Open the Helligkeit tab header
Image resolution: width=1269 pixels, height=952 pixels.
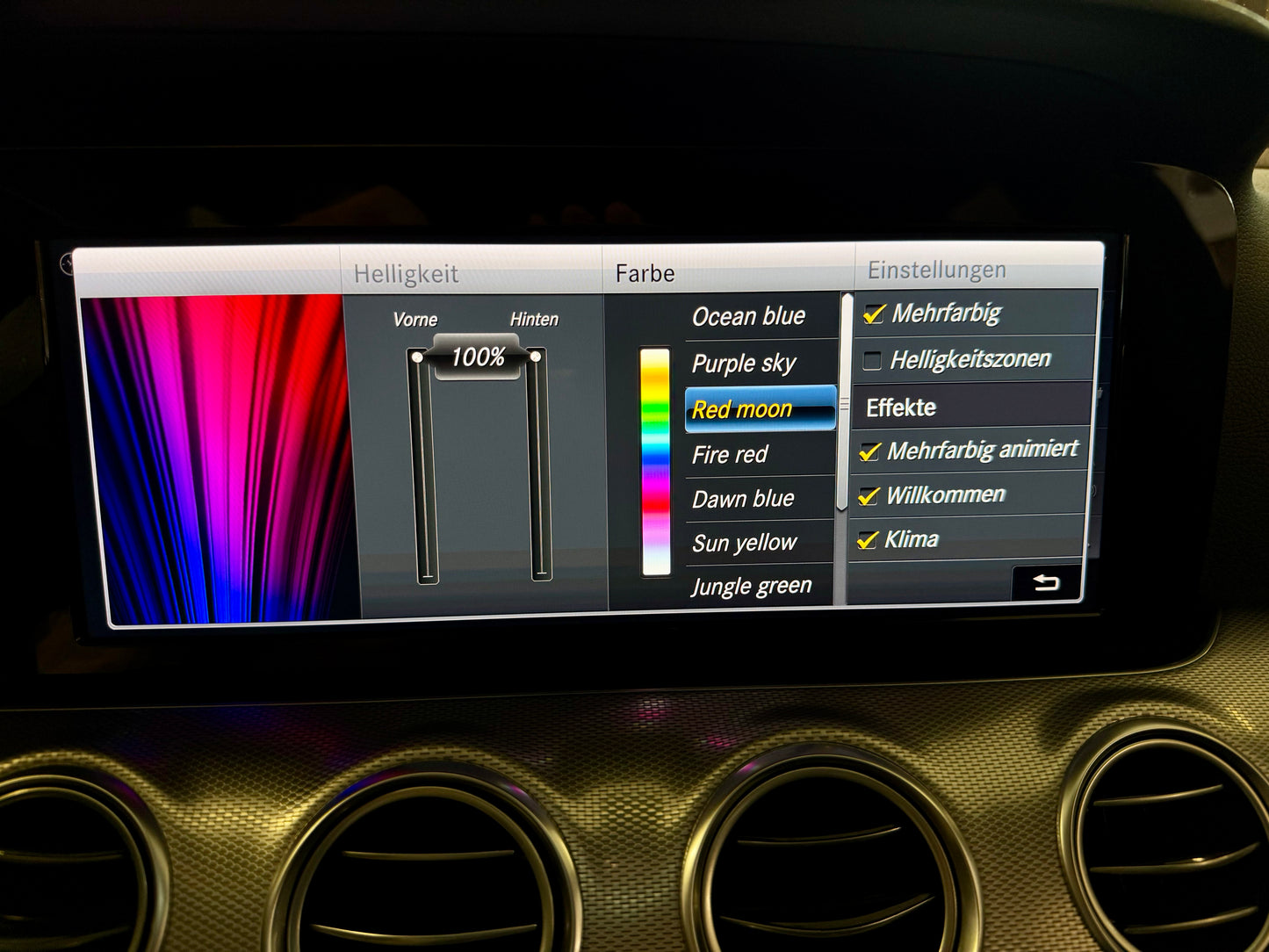point(406,274)
